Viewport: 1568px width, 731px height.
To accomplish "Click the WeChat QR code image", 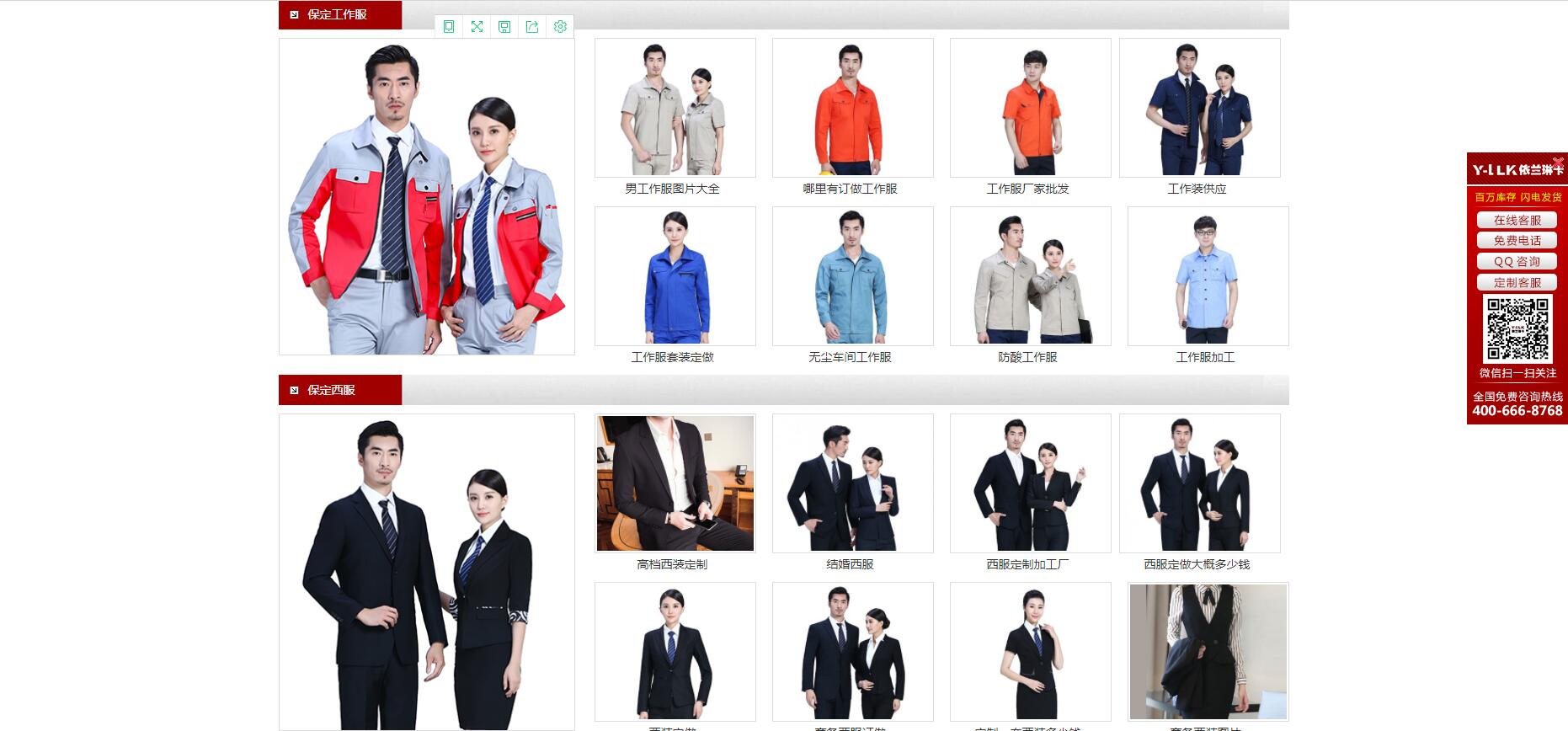I will [x=1517, y=328].
